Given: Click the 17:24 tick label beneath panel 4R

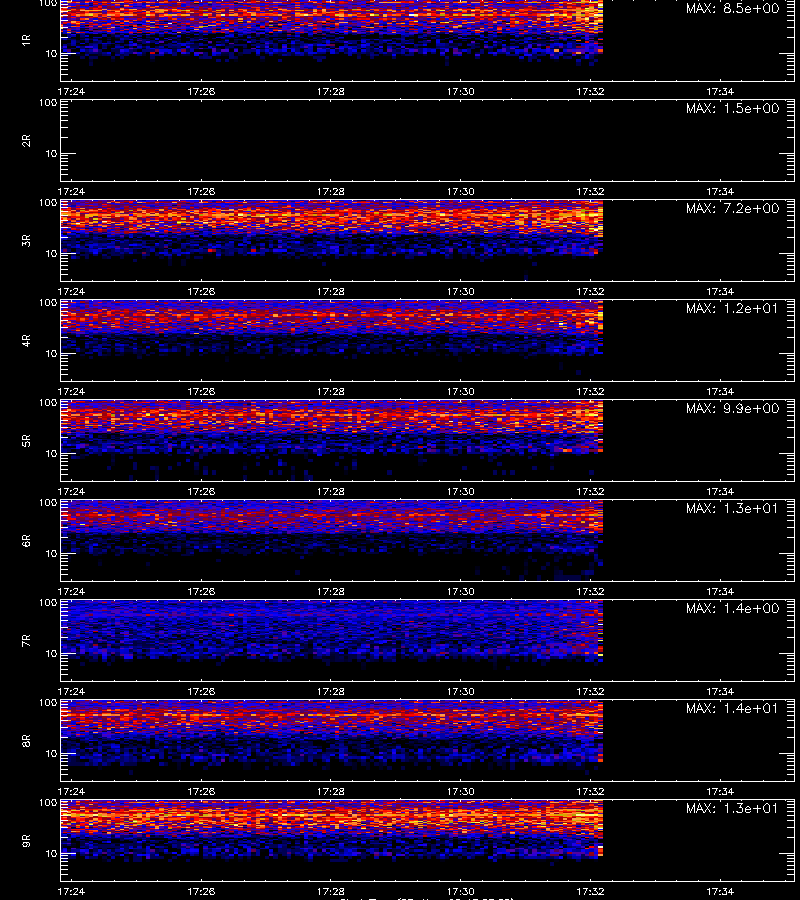Looking at the screenshot, I should coord(71,391).
